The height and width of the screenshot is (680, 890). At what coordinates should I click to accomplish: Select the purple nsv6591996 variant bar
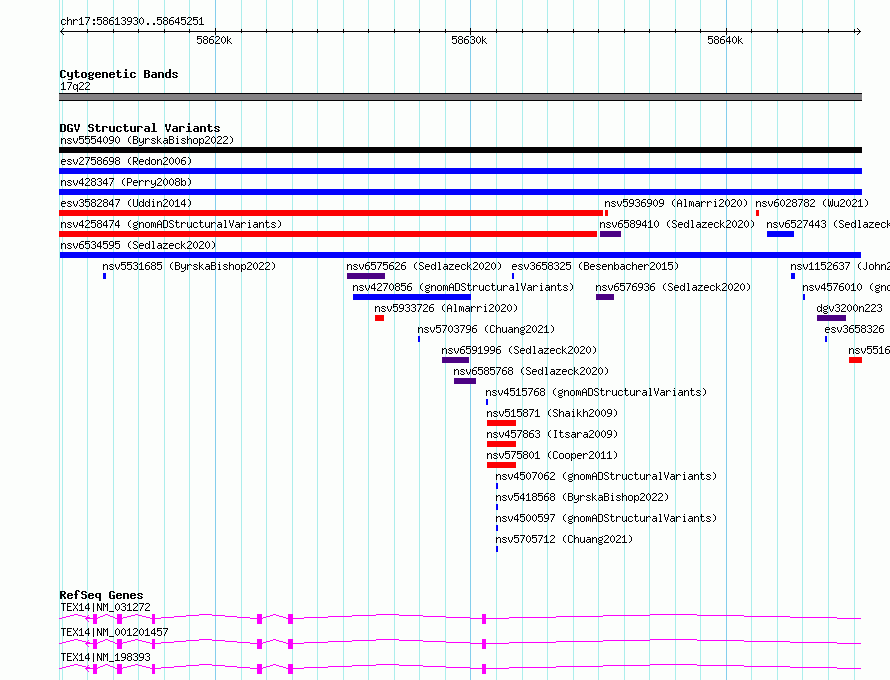pos(455,360)
